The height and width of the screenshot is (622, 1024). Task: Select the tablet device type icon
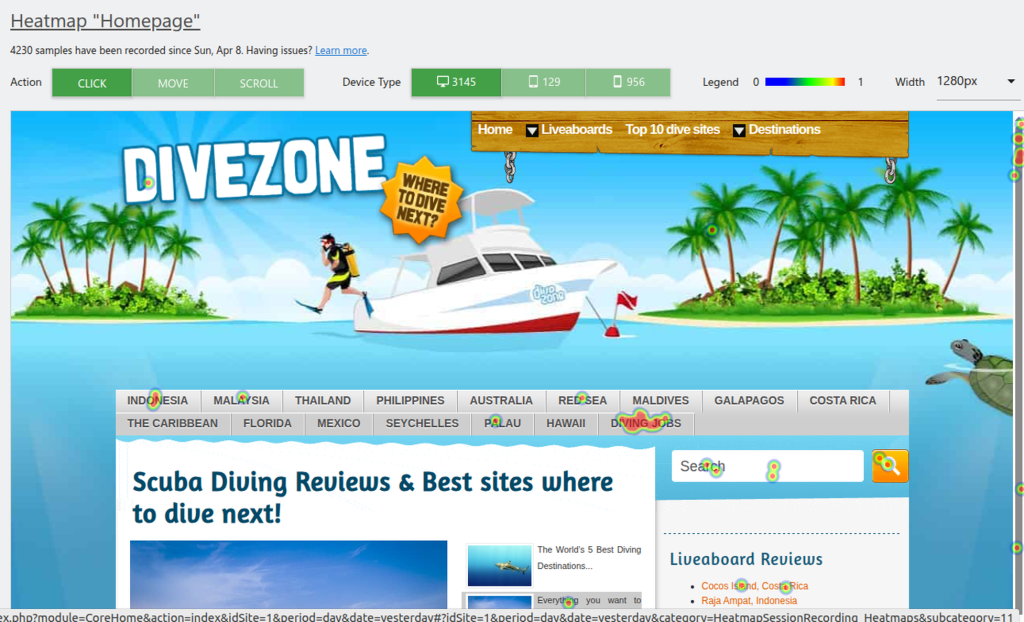(533, 82)
